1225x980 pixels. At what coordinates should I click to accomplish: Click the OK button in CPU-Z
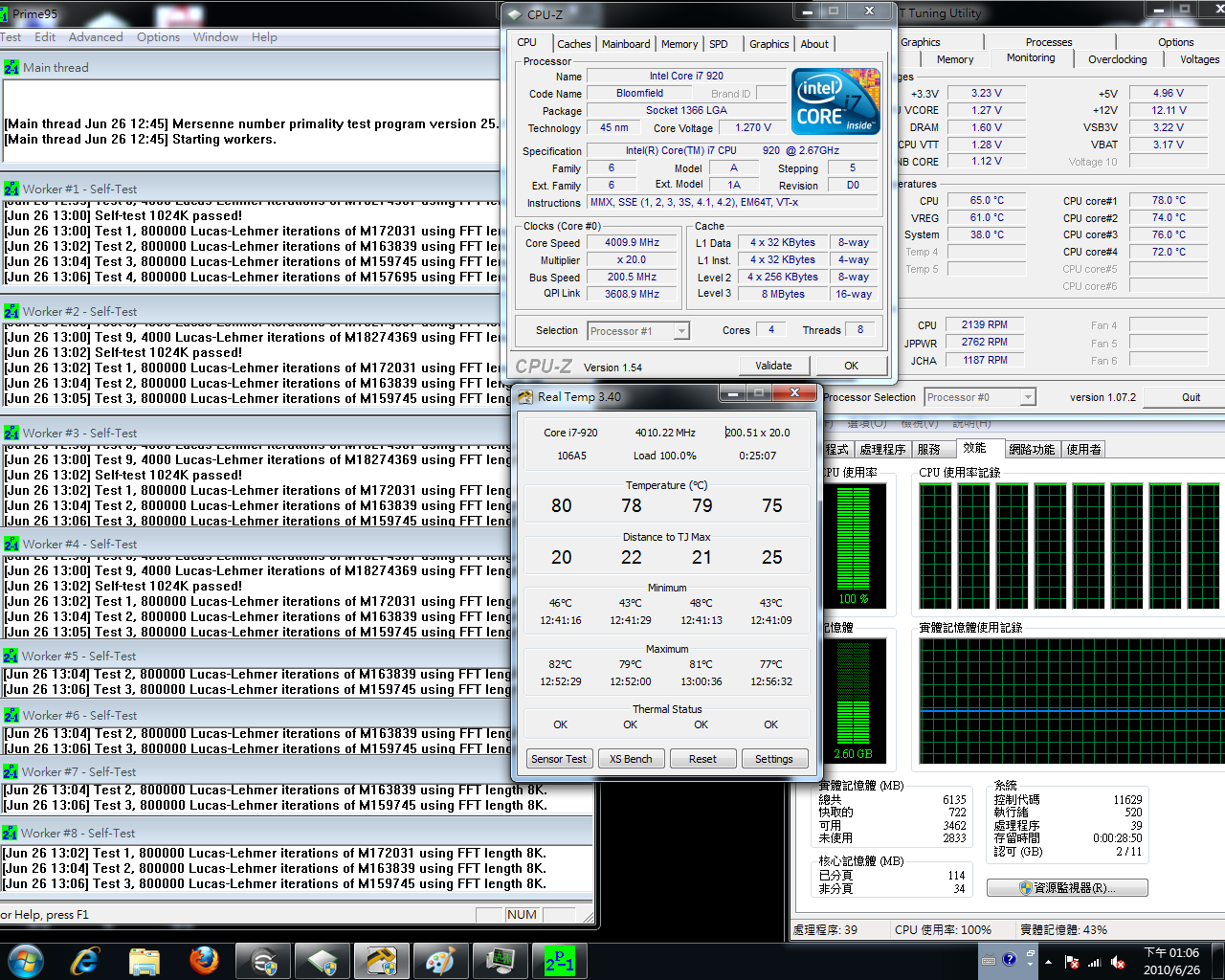coord(851,366)
